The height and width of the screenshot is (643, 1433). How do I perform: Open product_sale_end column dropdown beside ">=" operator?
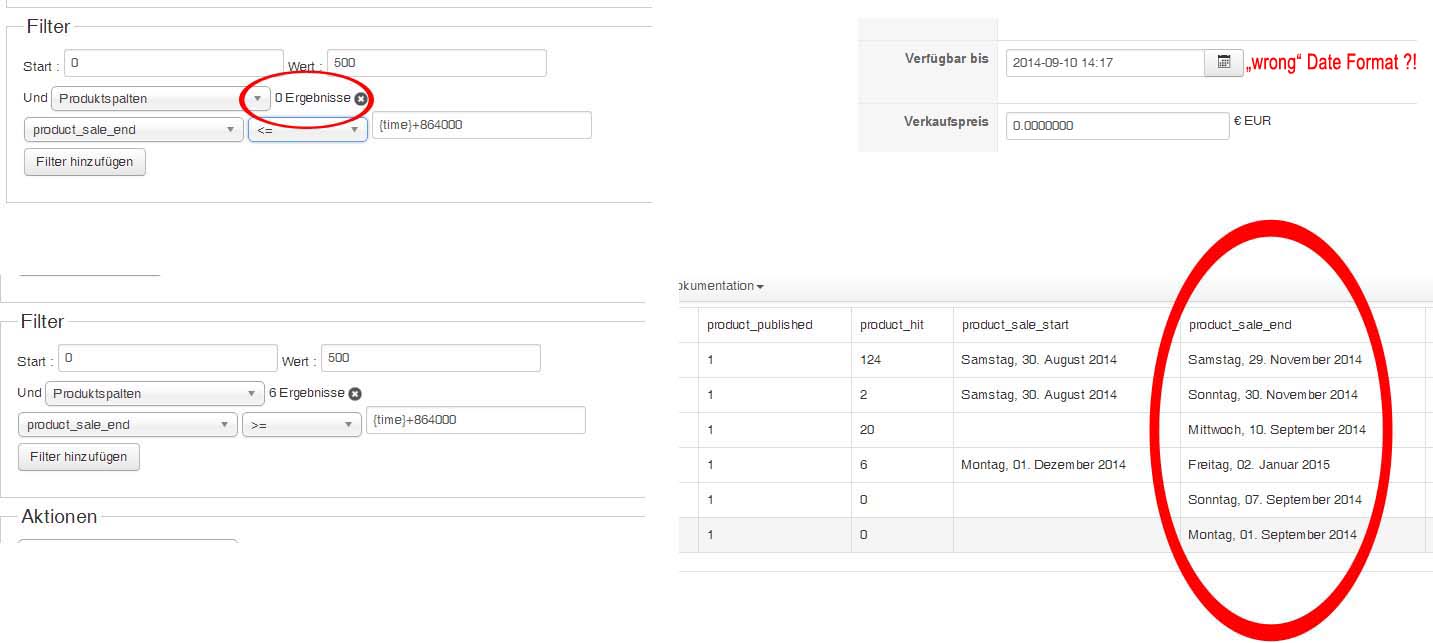[127, 425]
